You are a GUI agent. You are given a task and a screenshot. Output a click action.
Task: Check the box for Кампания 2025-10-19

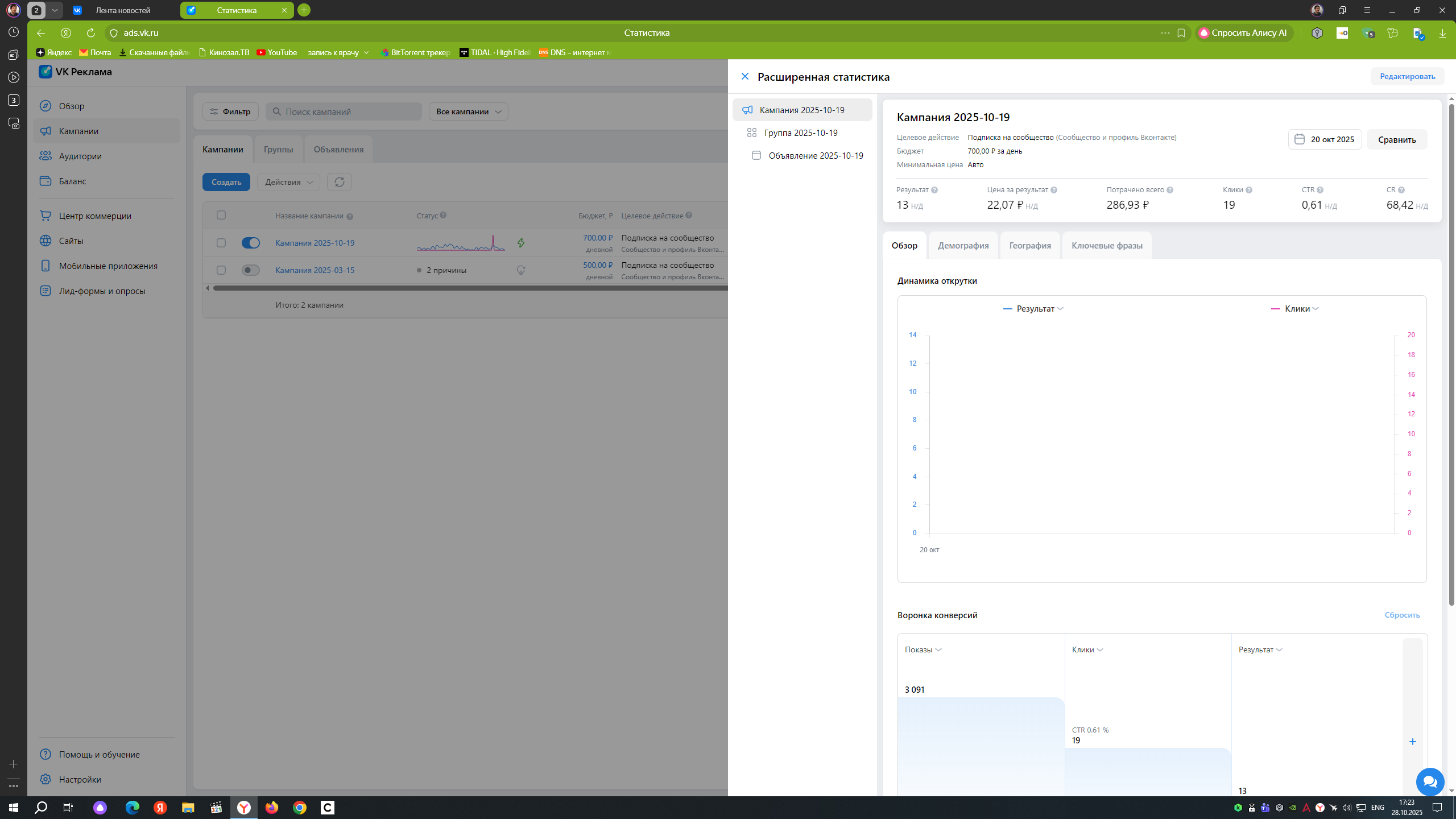point(221,243)
